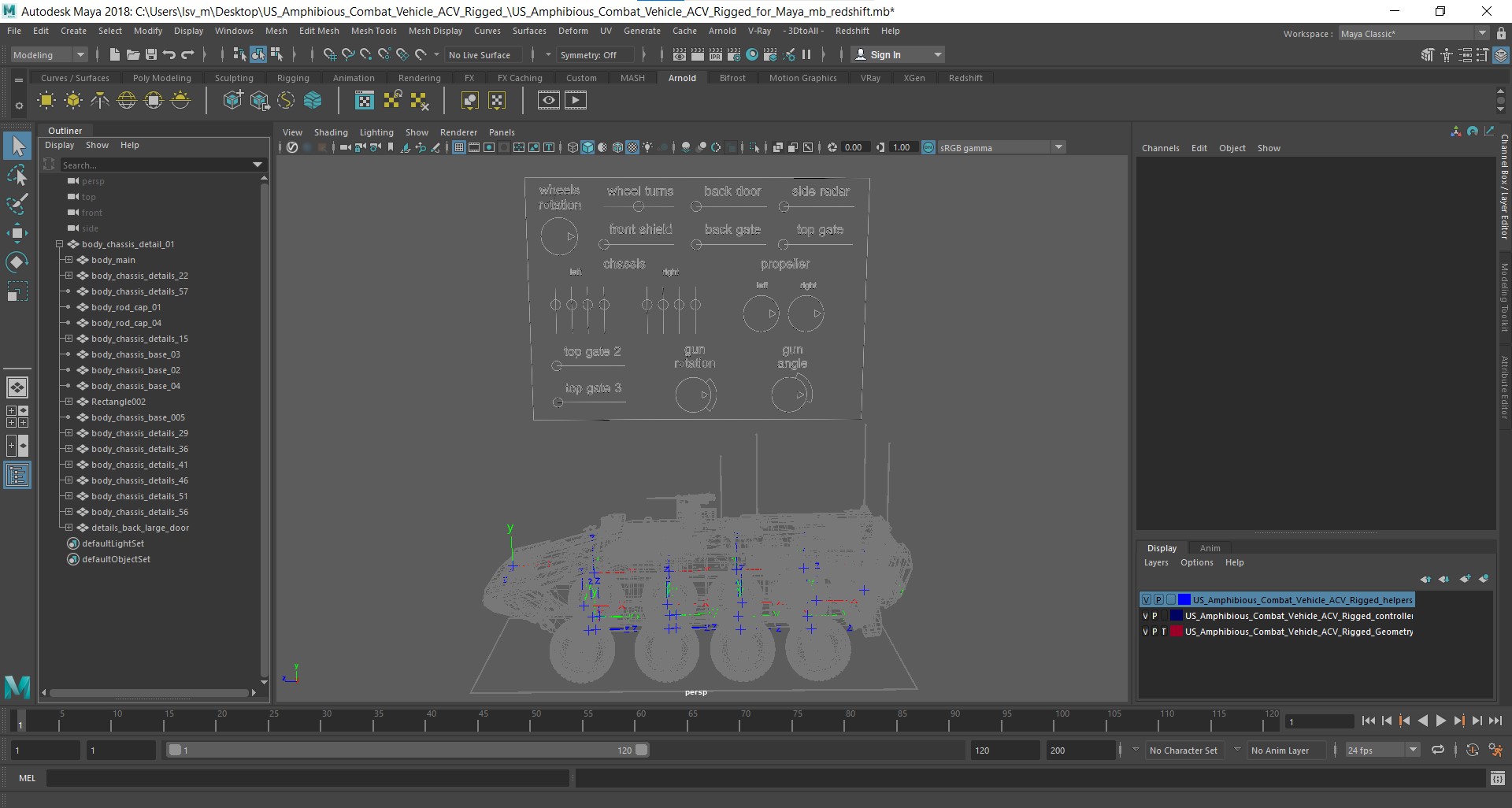Open the Redshift menu in menu bar
Screen dimensions: 1512x808
pyautogui.click(x=852, y=31)
